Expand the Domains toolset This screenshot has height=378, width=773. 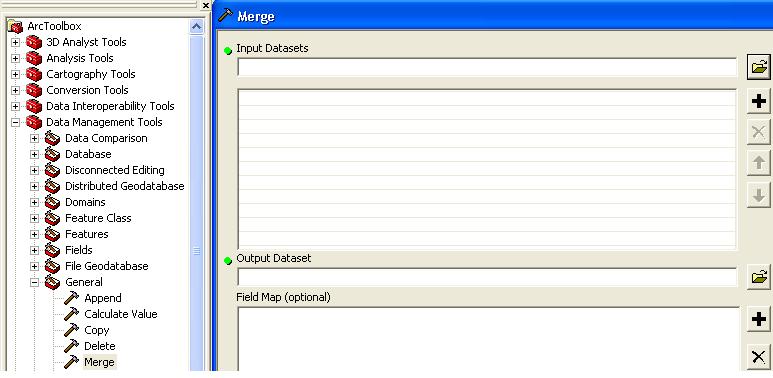click(34, 202)
